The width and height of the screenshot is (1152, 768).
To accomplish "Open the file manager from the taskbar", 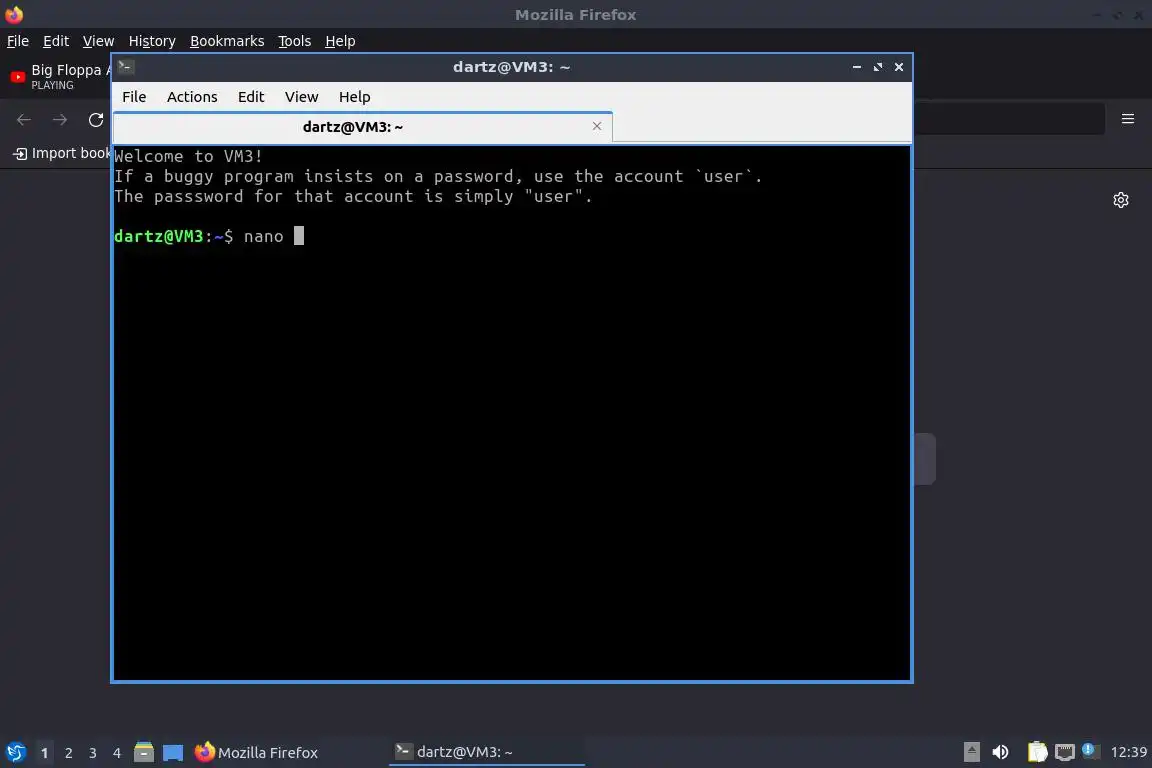I will [x=144, y=752].
